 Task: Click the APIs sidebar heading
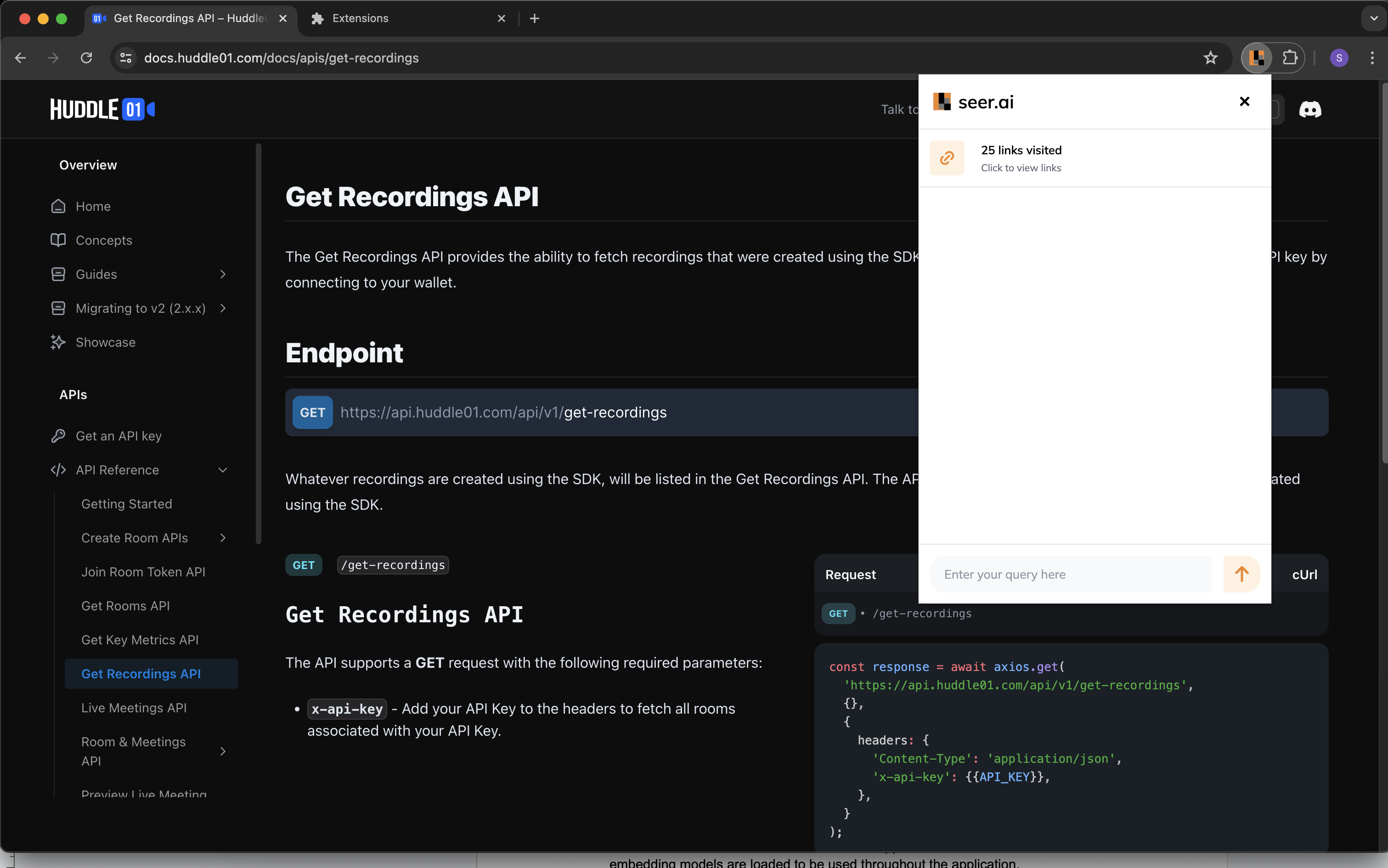click(73, 395)
